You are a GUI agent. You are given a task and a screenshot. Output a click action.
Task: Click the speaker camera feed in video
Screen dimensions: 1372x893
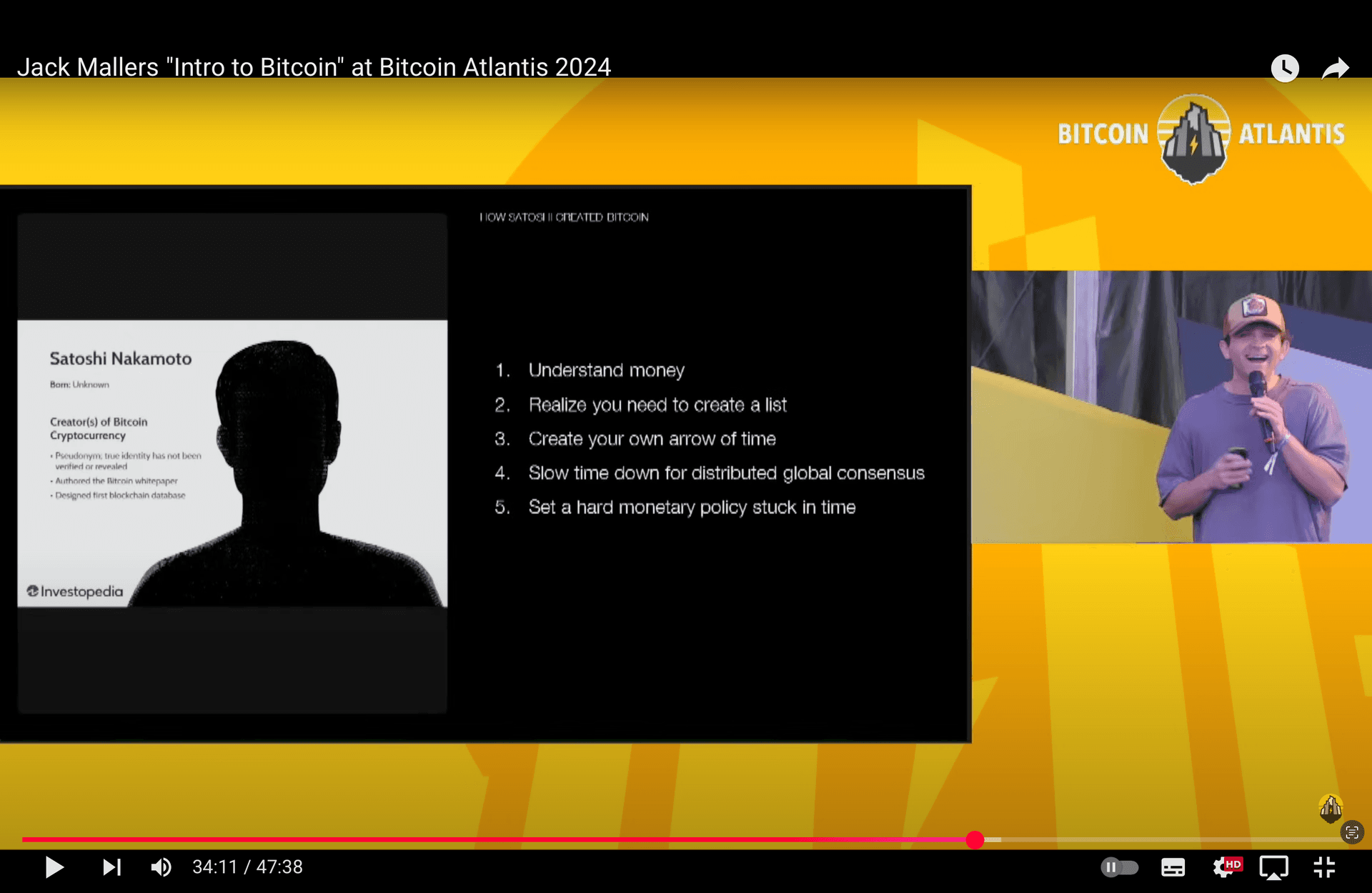(1170, 406)
